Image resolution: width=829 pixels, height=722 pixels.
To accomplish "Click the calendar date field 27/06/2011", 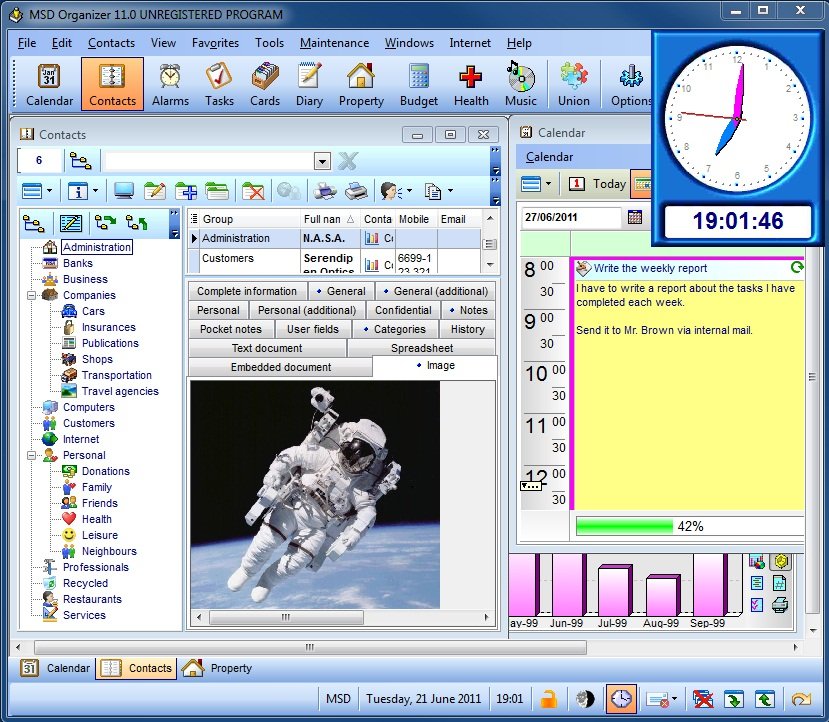I will (x=571, y=217).
